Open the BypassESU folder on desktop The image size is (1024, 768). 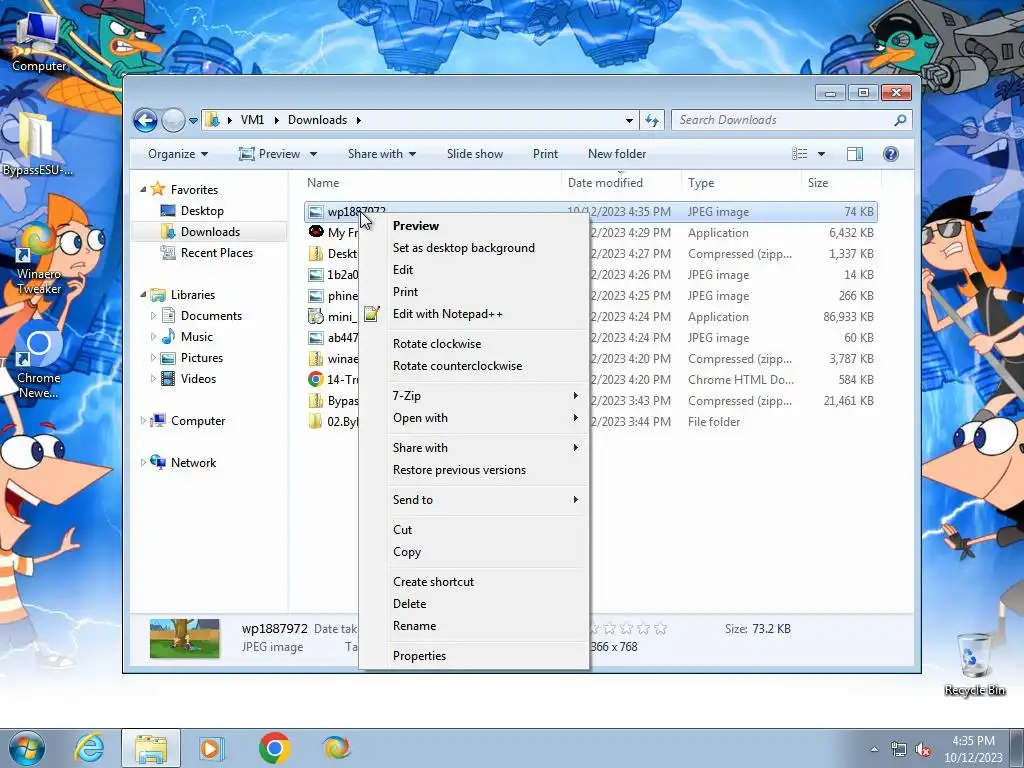[x=37, y=144]
